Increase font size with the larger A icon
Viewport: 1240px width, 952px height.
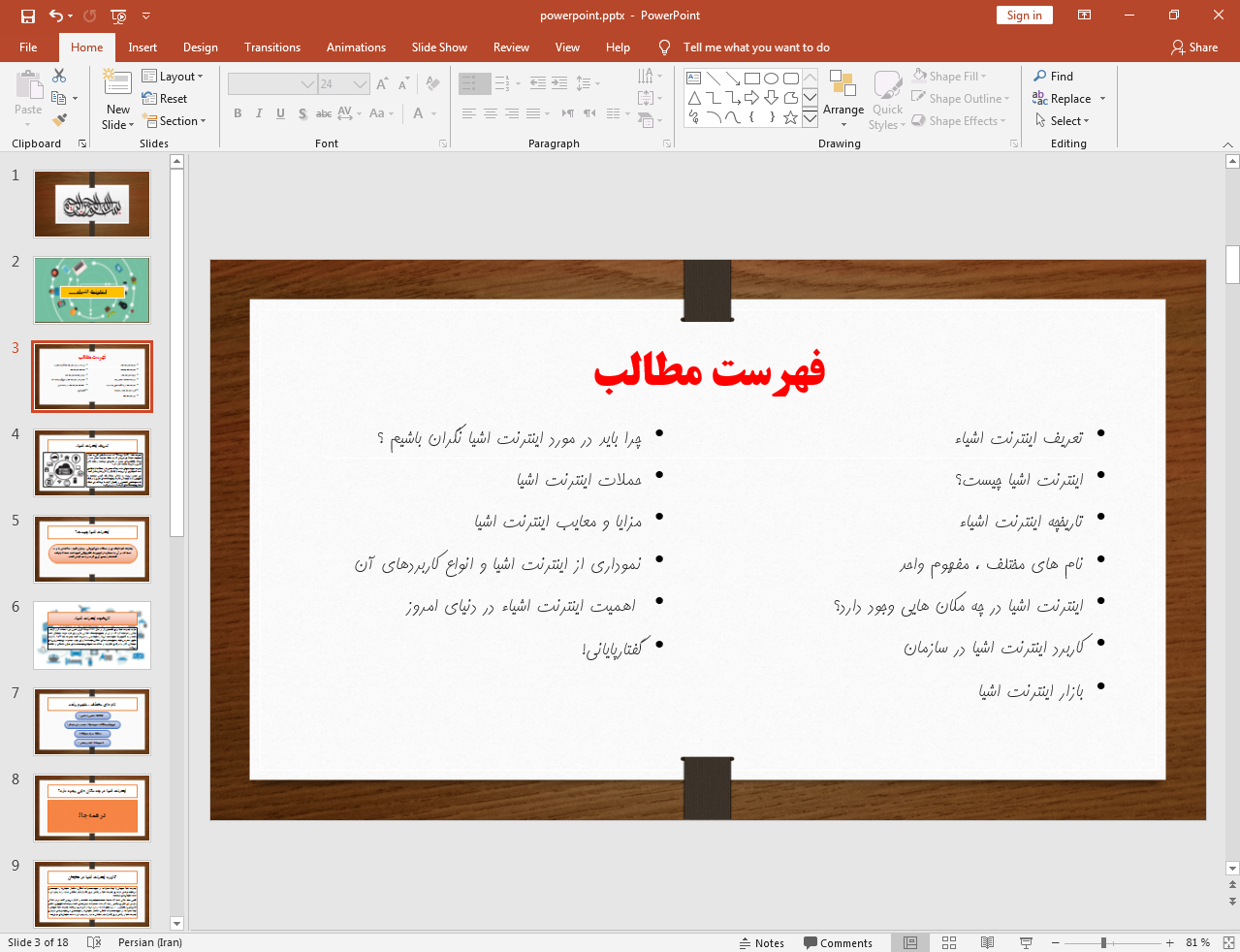pyautogui.click(x=382, y=84)
